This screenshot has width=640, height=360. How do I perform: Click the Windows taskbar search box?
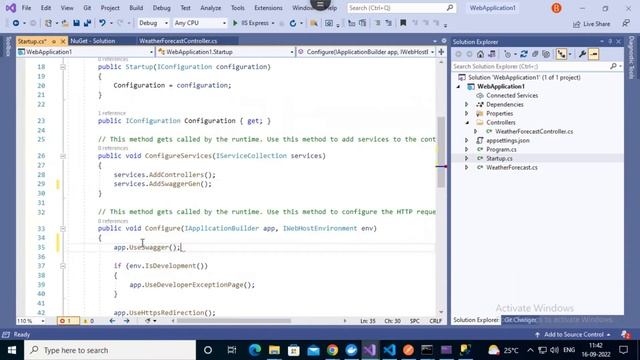(x=110, y=350)
